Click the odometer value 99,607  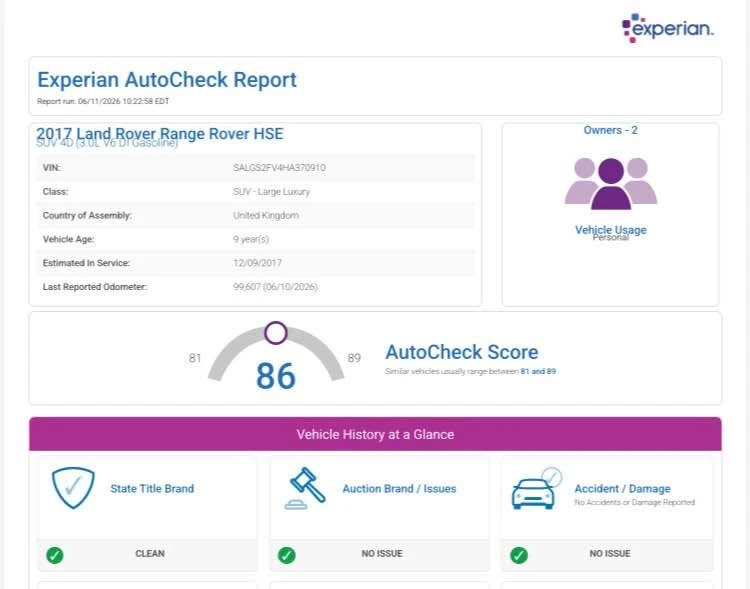[245, 287]
